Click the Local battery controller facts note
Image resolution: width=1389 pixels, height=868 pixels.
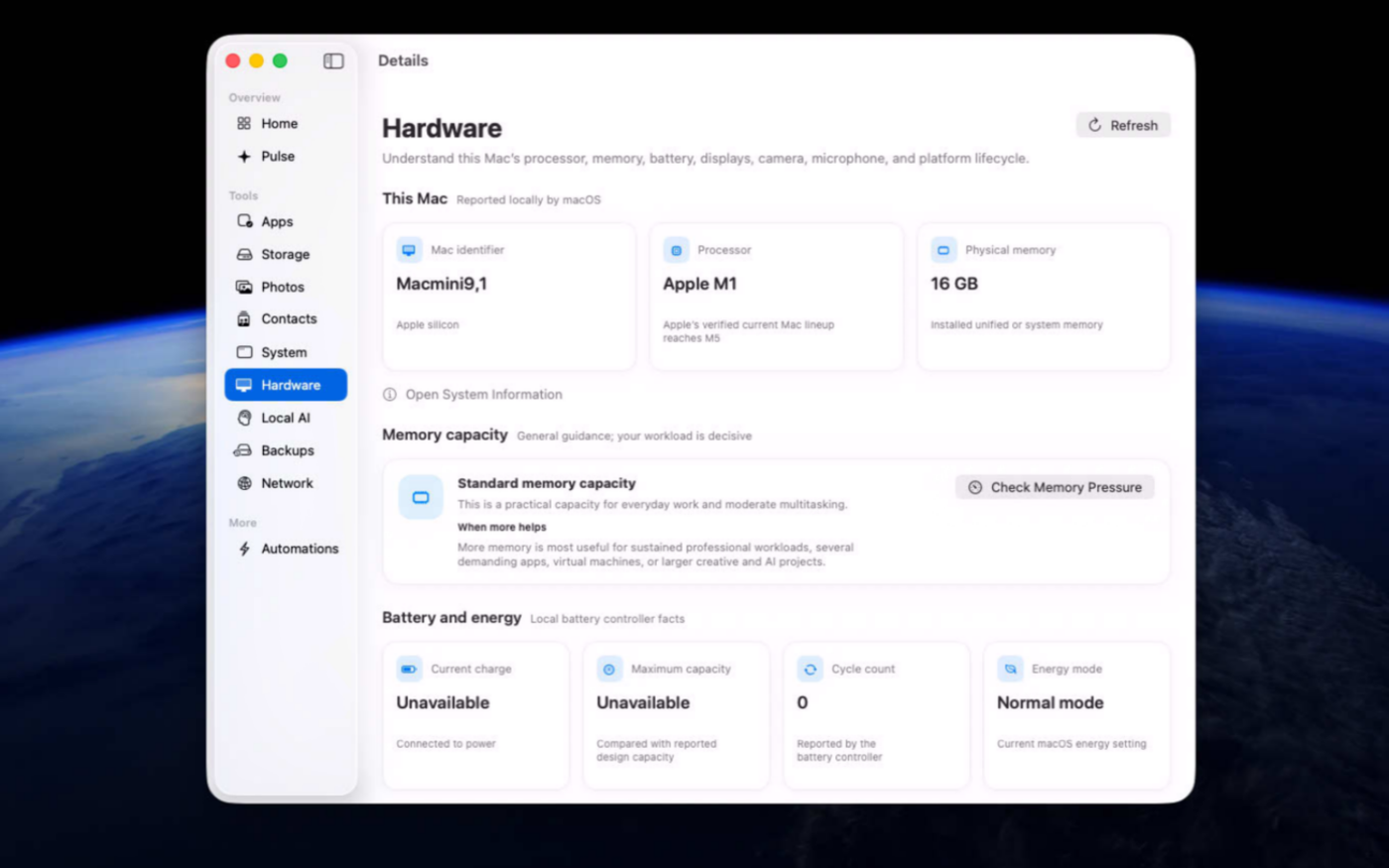[x=607, y=619]
